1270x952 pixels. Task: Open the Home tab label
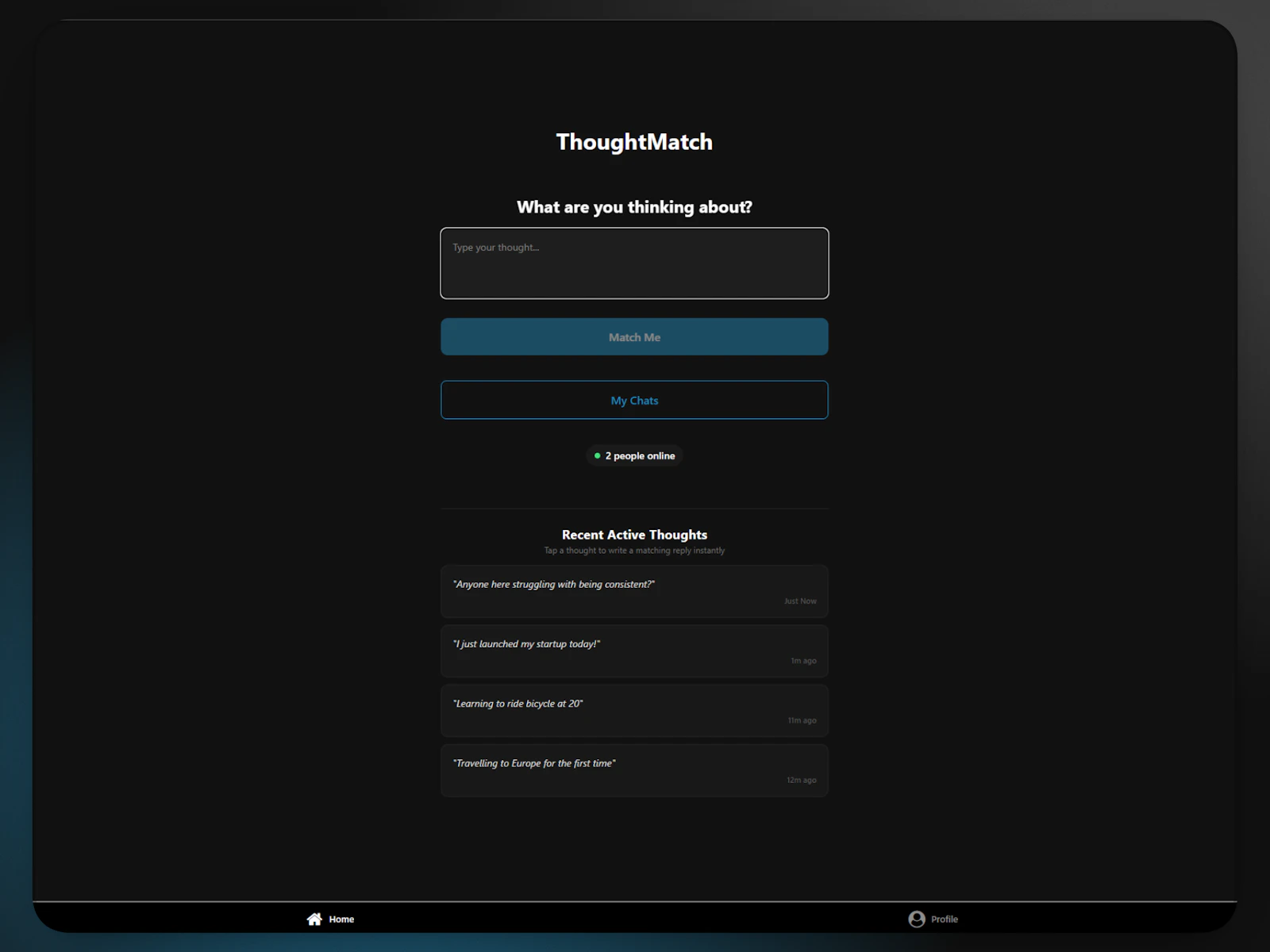click(x=341, y=919)
